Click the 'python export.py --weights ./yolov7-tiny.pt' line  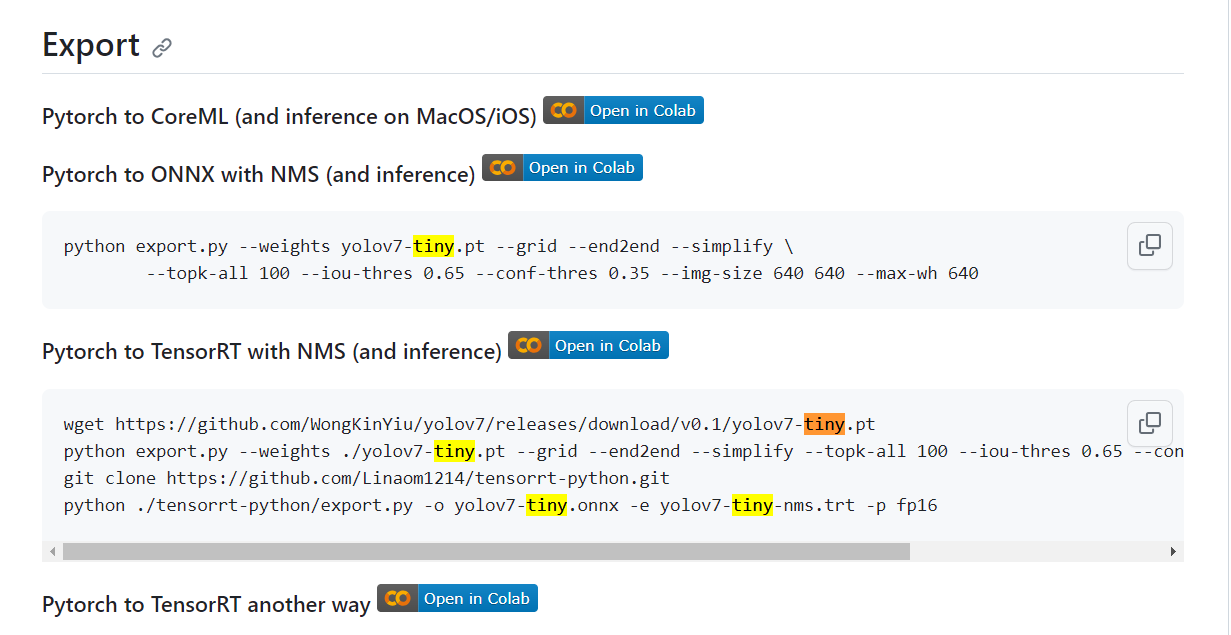tap(623, 451)
